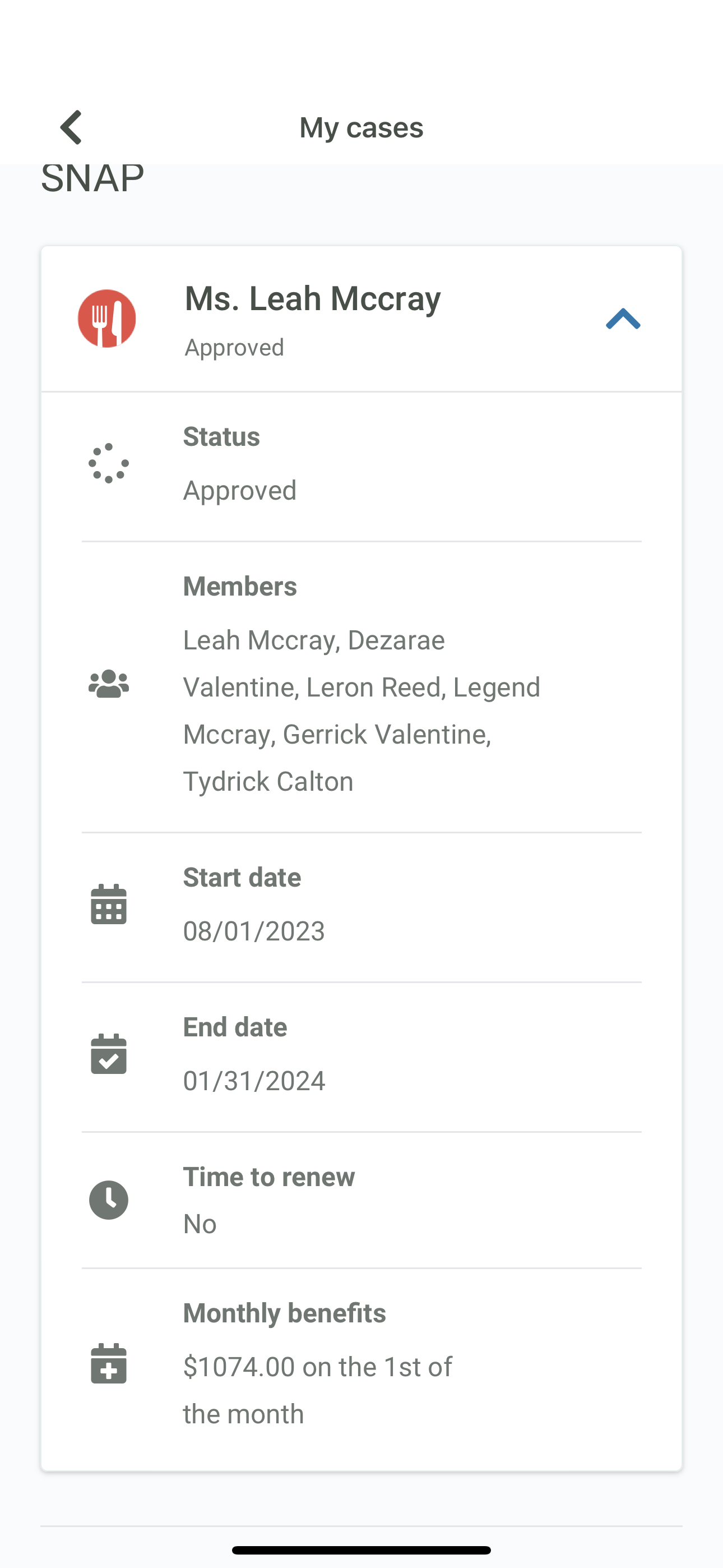This screenshot has width=723, height=1568.
Task: Tap the red SNAP fork and knife icon
Action: (107, 319)
